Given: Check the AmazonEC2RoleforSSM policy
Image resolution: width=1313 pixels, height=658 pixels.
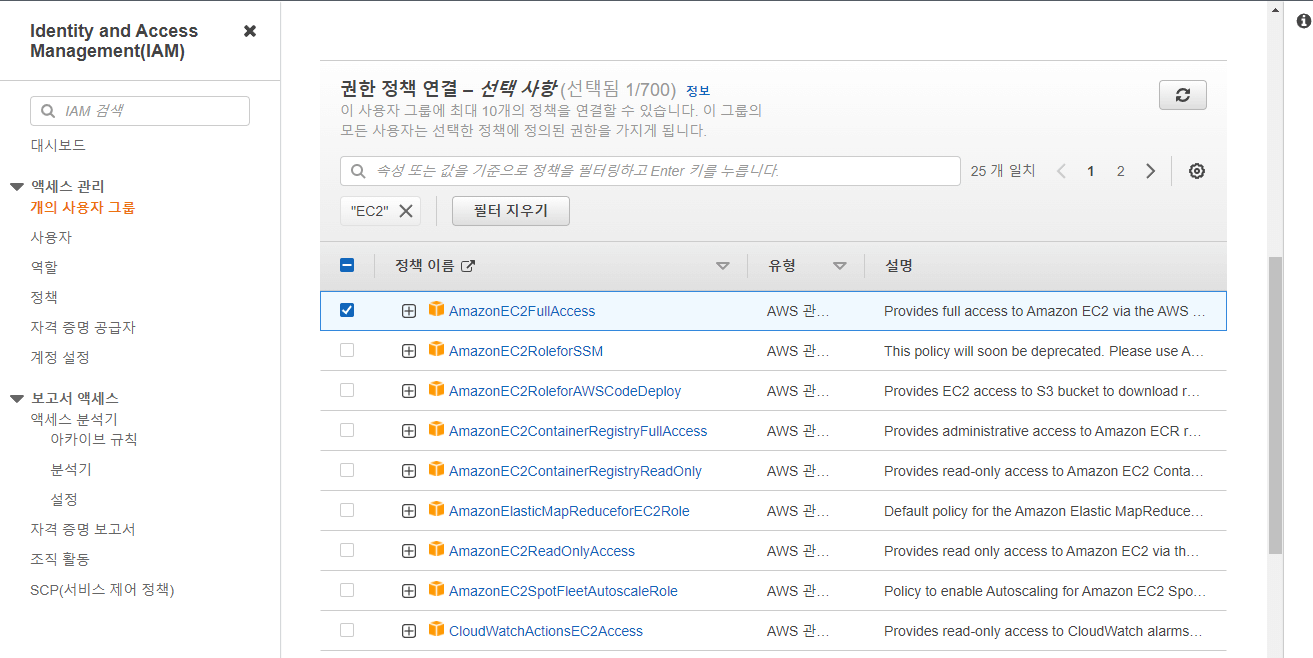Looking at the screenshot, I should pos(347,350).
